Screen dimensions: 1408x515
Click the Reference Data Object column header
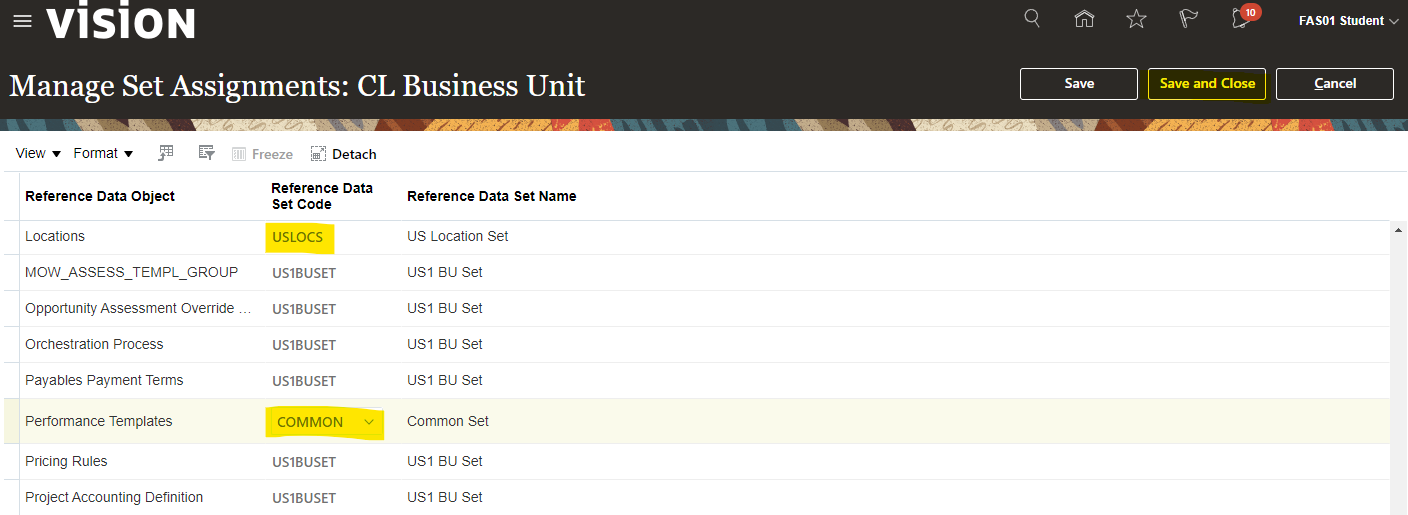coord(100,196)
